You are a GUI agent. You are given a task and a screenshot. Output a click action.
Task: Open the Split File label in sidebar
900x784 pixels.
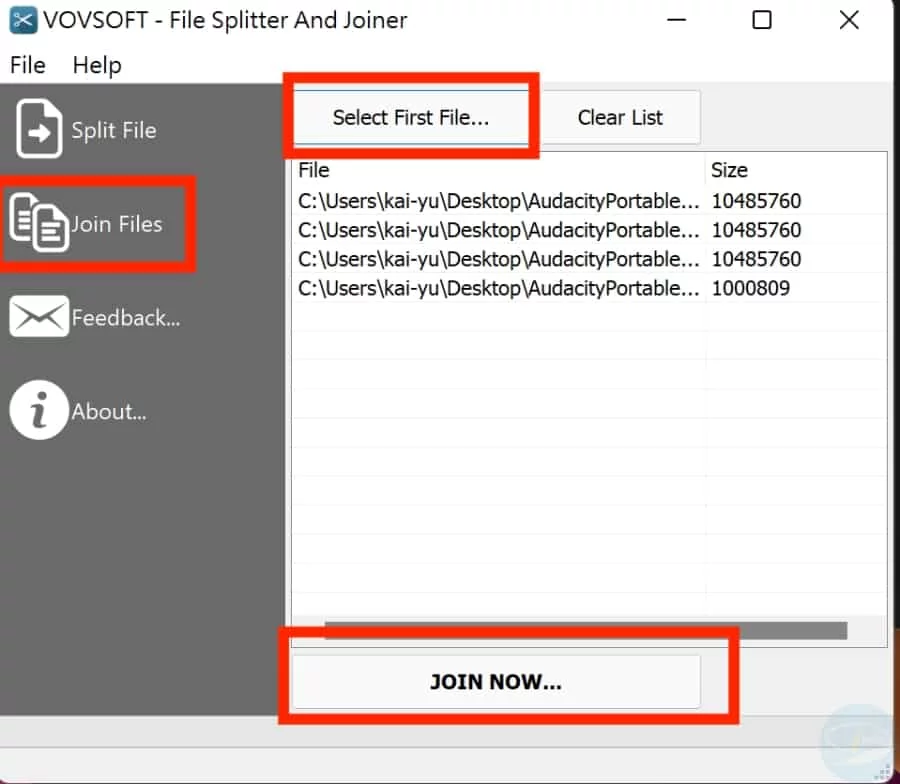coord(114,130)
